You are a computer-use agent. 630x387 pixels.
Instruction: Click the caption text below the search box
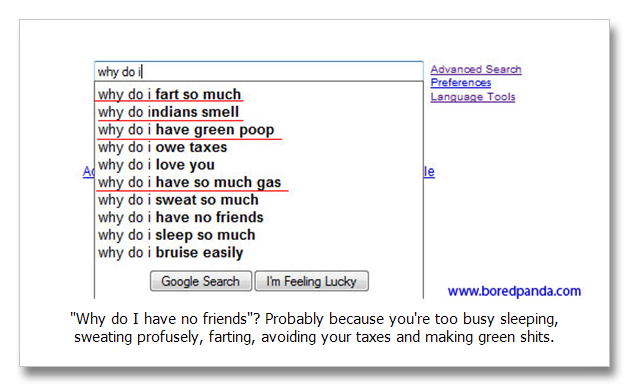tap(314, 328)
